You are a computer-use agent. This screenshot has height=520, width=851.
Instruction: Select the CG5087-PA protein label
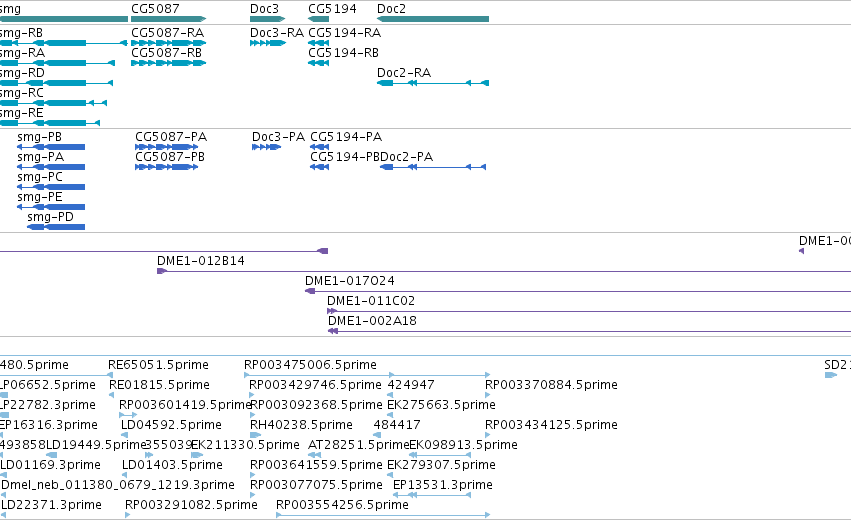(171, 137)
